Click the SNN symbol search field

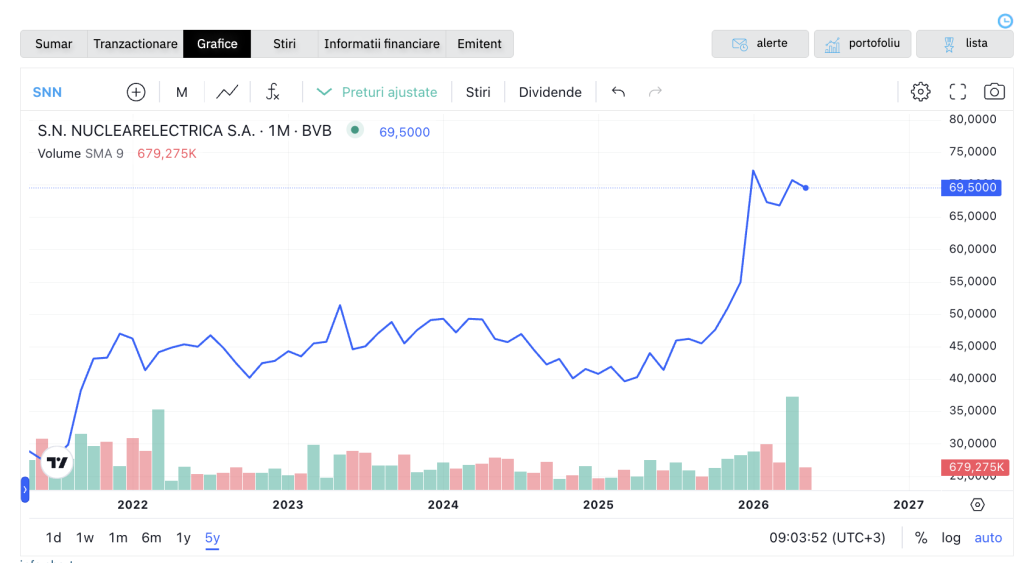coord(47,92)
